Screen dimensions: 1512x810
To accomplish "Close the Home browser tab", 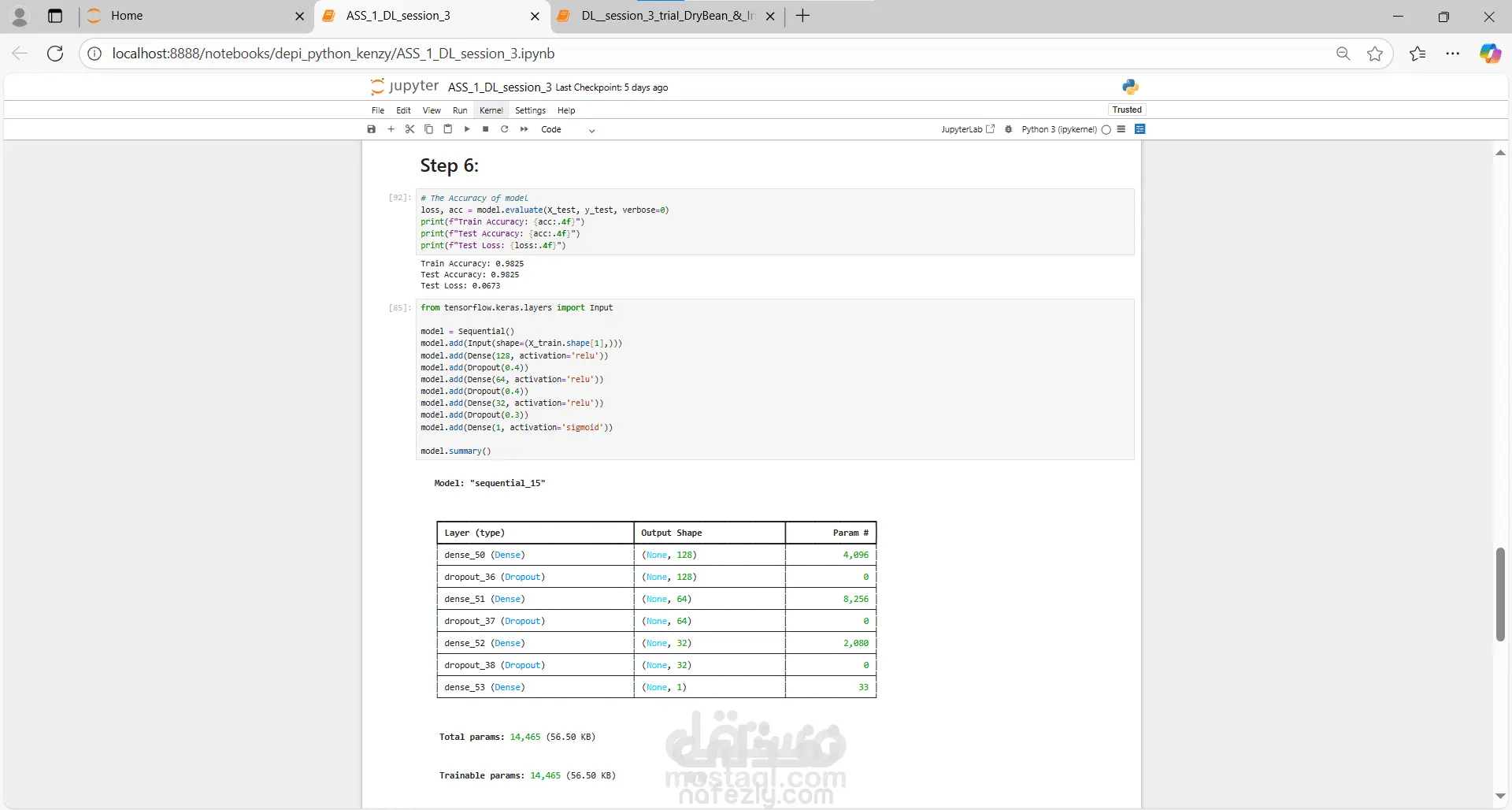I will [x=299, y=16].
